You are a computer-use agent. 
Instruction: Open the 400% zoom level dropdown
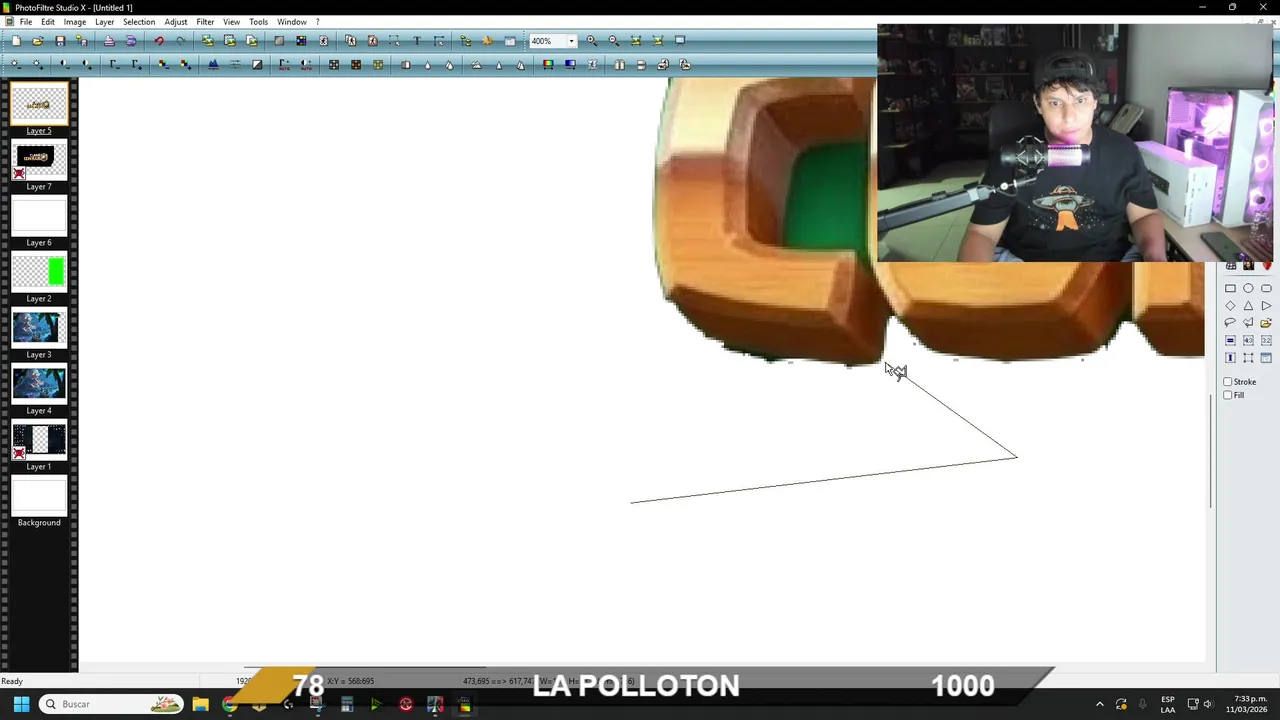571,41
